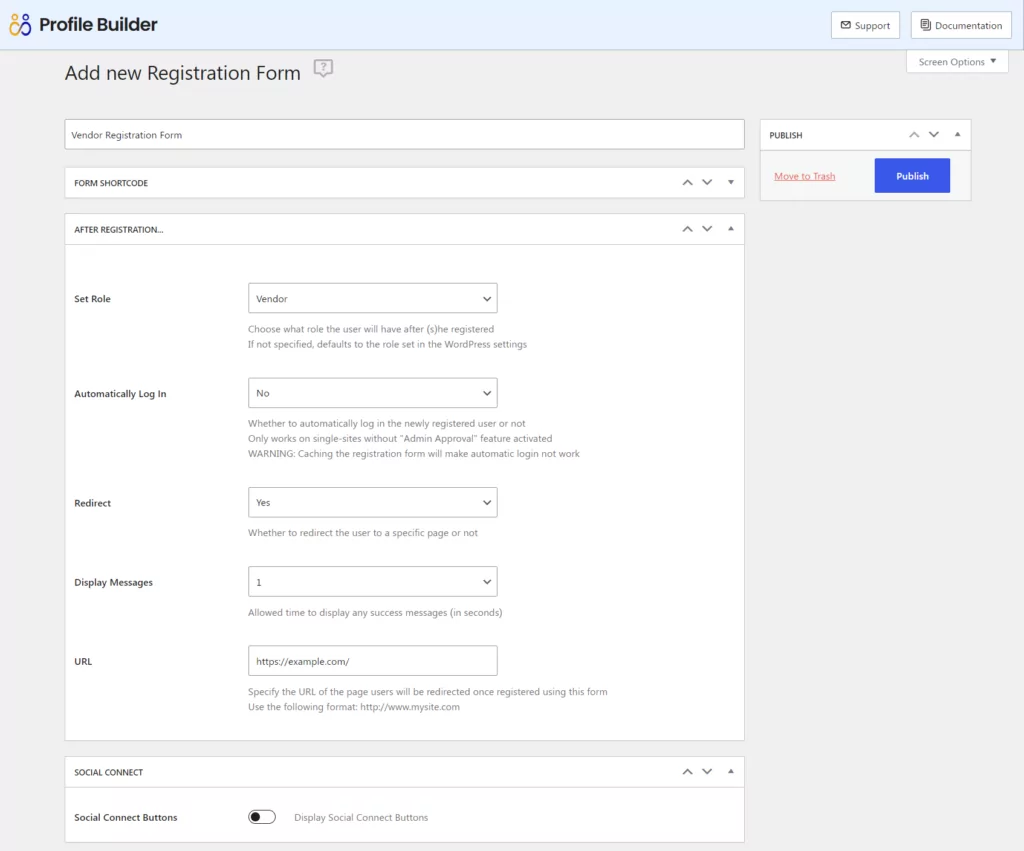1024x851 pixels.
Task: Move Social Connect panel up
Action: click(x=687, y=772)
